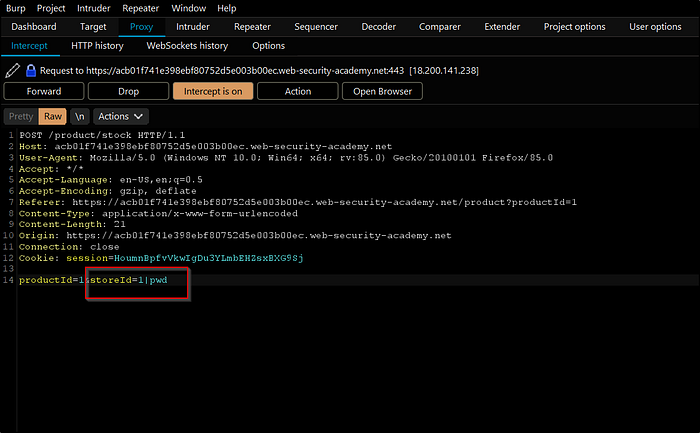Screen dimensions: 700x433
Task: Click the pencil edit icon beside request URL
Action: pyautogui.click(x=12, y=71)
